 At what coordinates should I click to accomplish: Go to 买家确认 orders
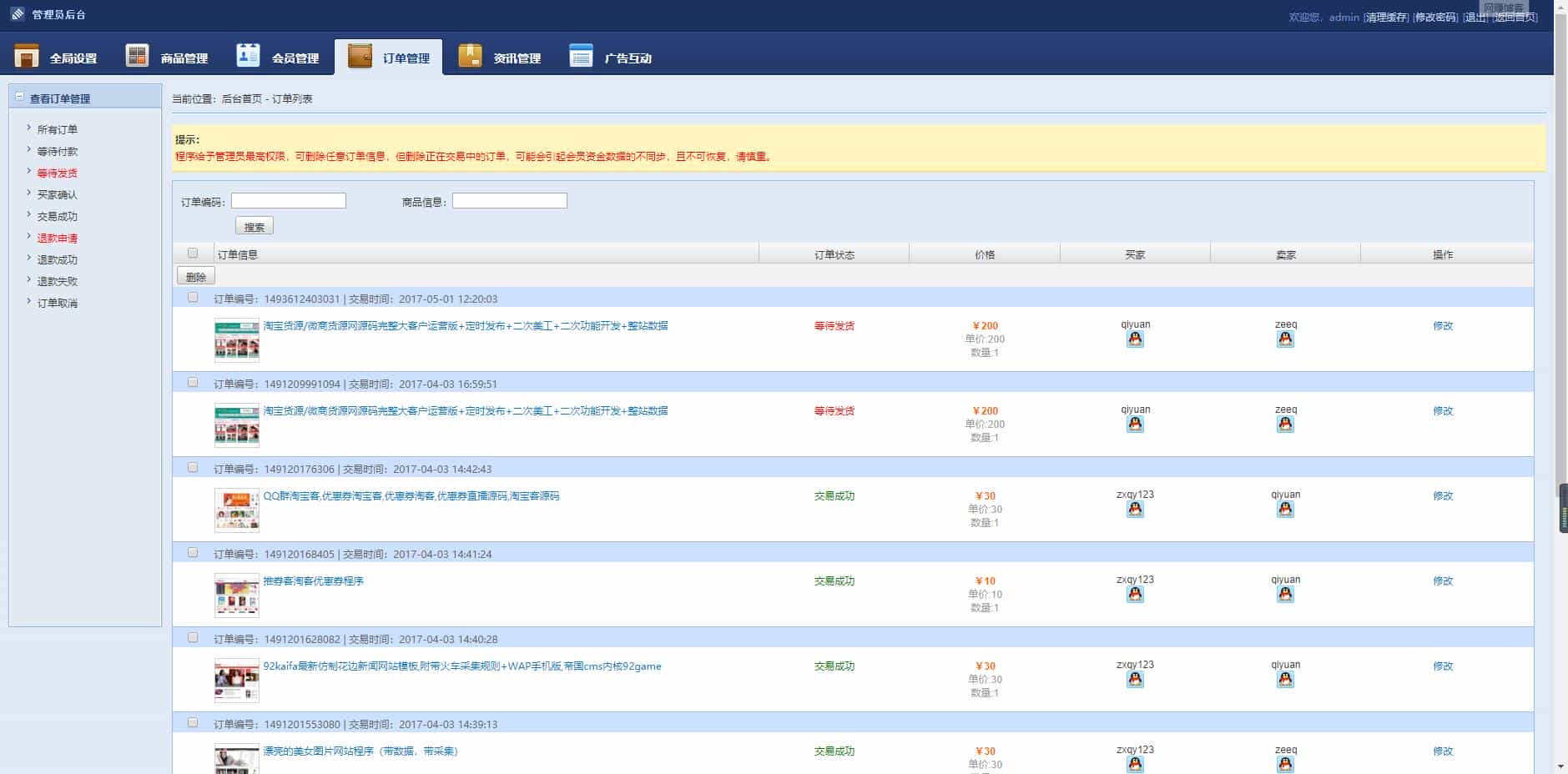tap(57, 194)
